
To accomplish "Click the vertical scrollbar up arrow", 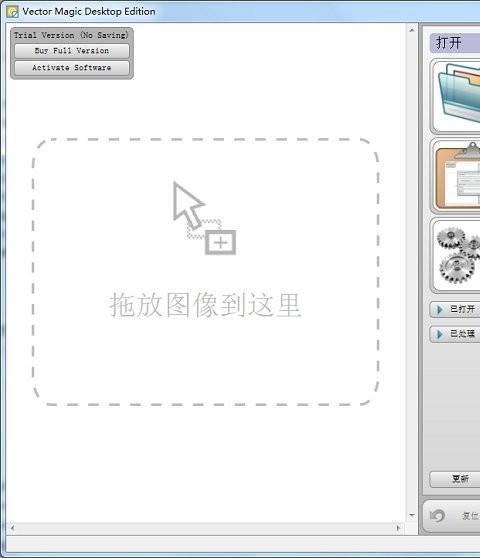I will 412,30.
